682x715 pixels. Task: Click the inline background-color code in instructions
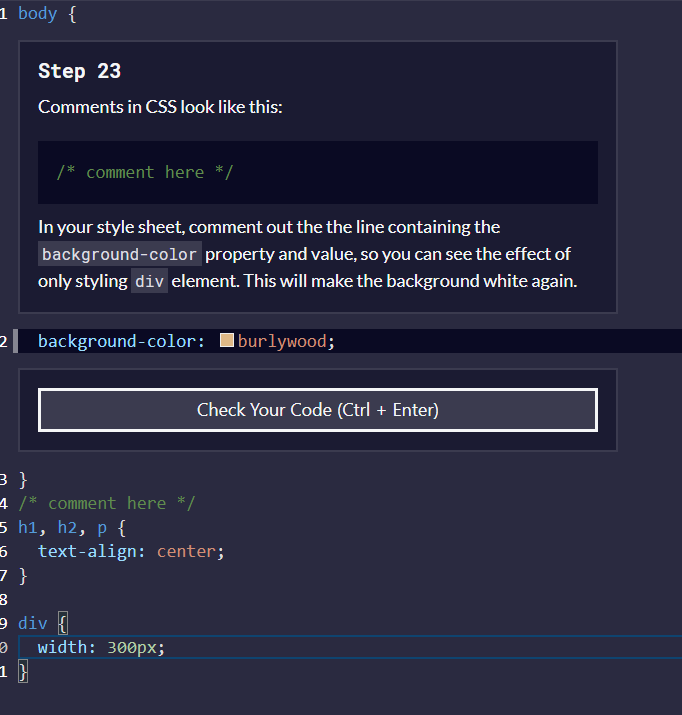[x=120, y=254]
